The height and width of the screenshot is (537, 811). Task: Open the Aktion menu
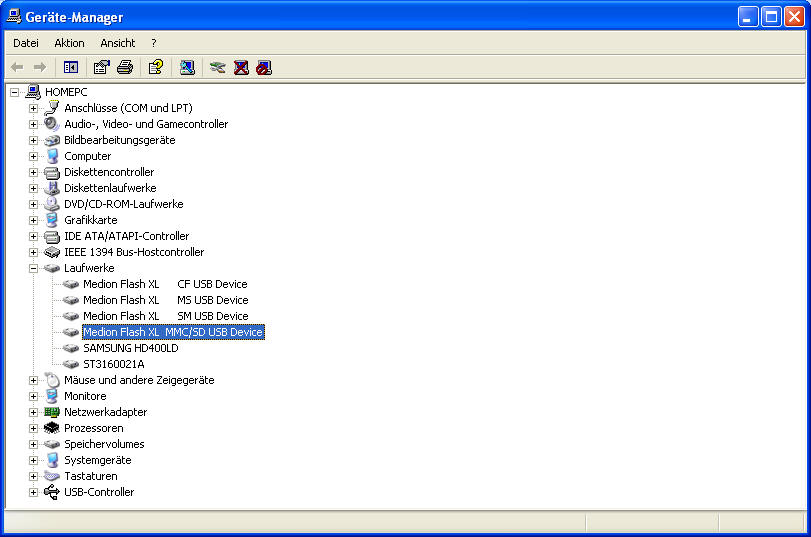coord(69,43)
